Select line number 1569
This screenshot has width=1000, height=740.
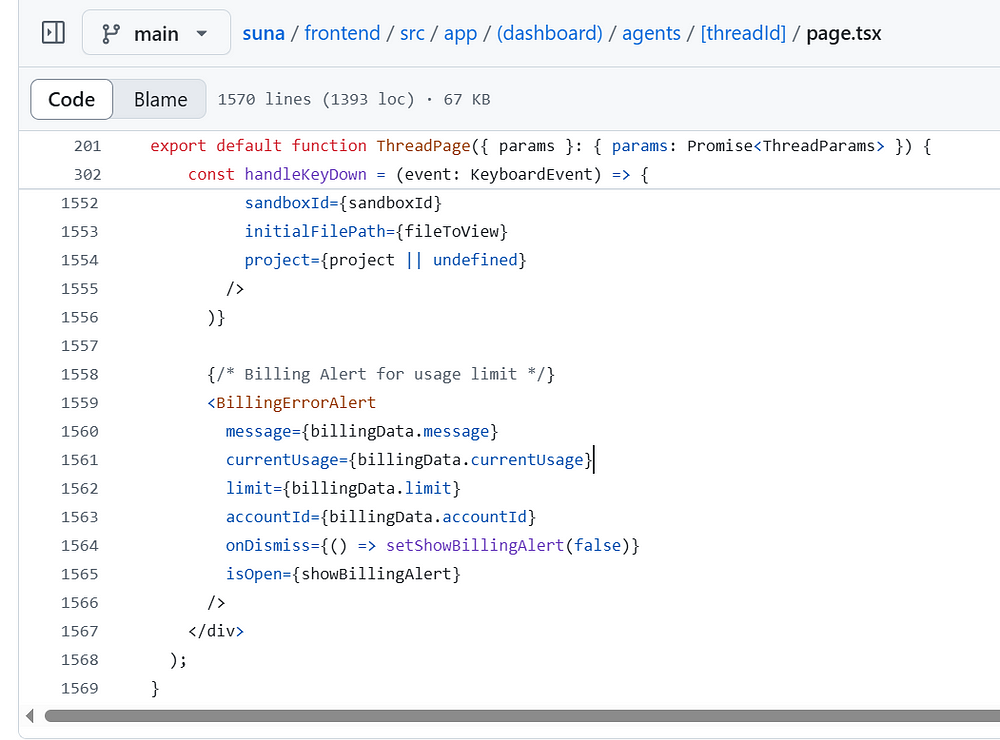click(80, 688)
